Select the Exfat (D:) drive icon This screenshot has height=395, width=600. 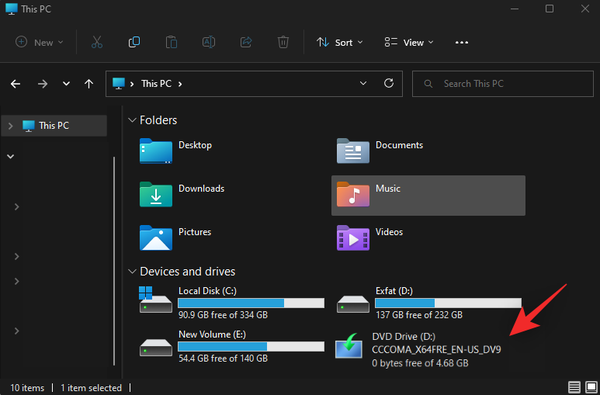[353, 304]
